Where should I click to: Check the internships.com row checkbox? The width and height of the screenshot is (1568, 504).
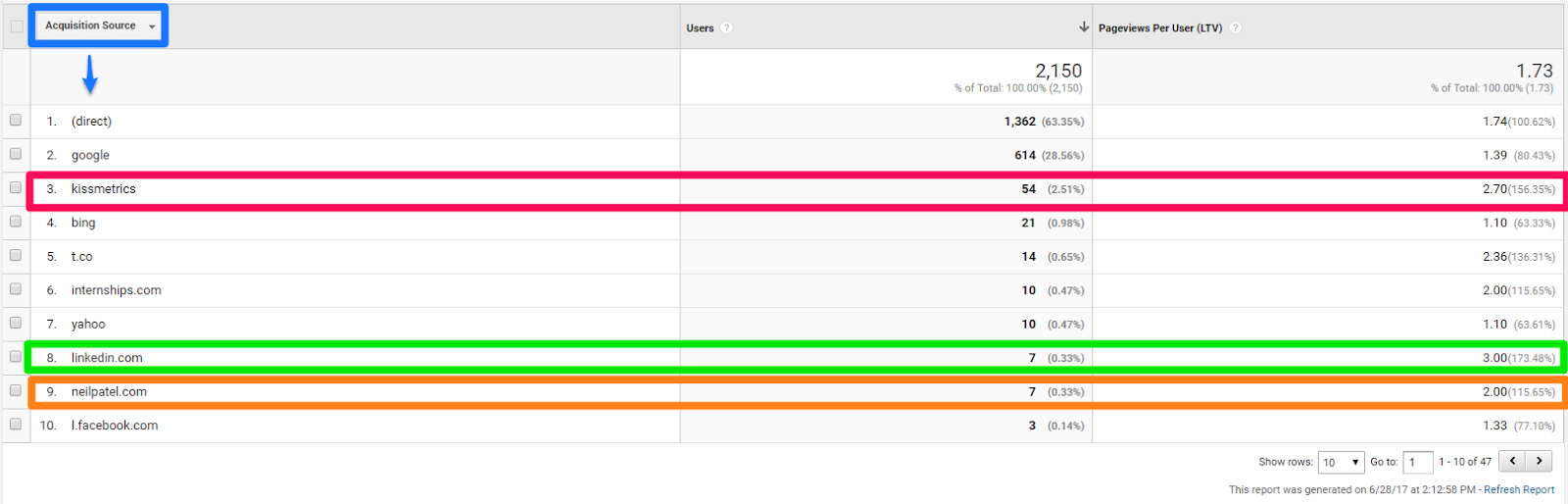[16, 289]
